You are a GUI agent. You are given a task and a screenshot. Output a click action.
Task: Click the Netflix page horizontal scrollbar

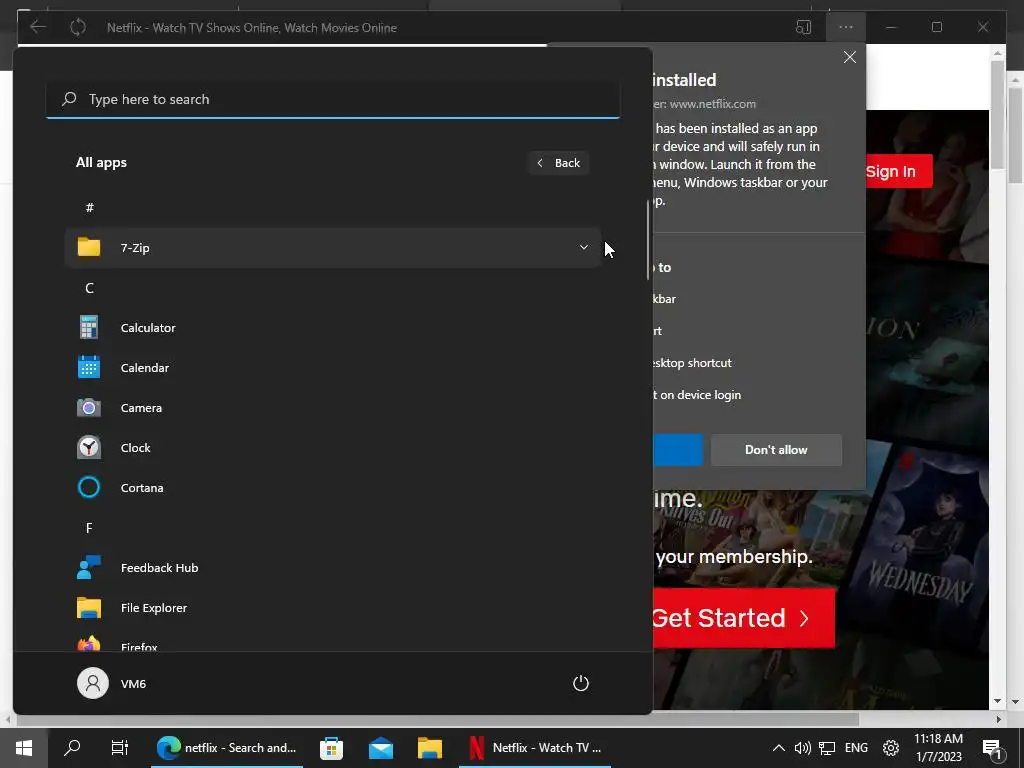(438, 719)
